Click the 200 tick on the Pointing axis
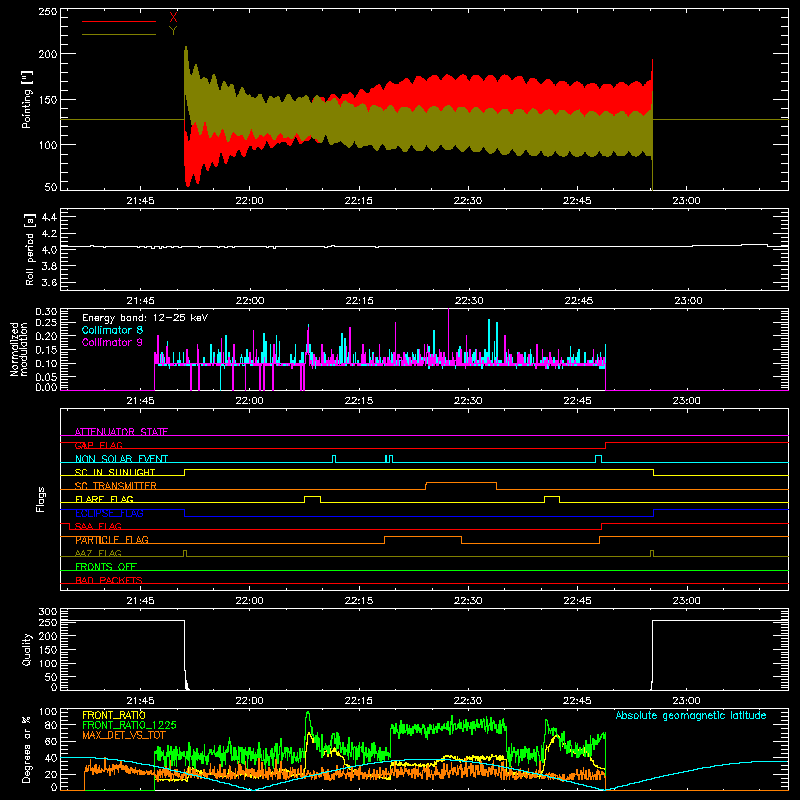 point(47,54)
